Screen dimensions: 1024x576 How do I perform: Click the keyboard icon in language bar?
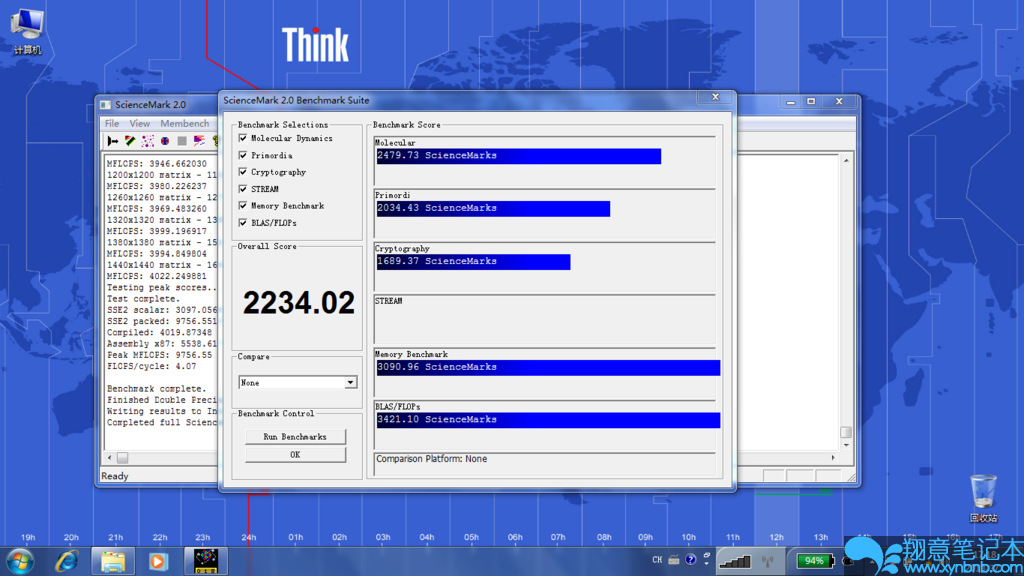point(674,560)
